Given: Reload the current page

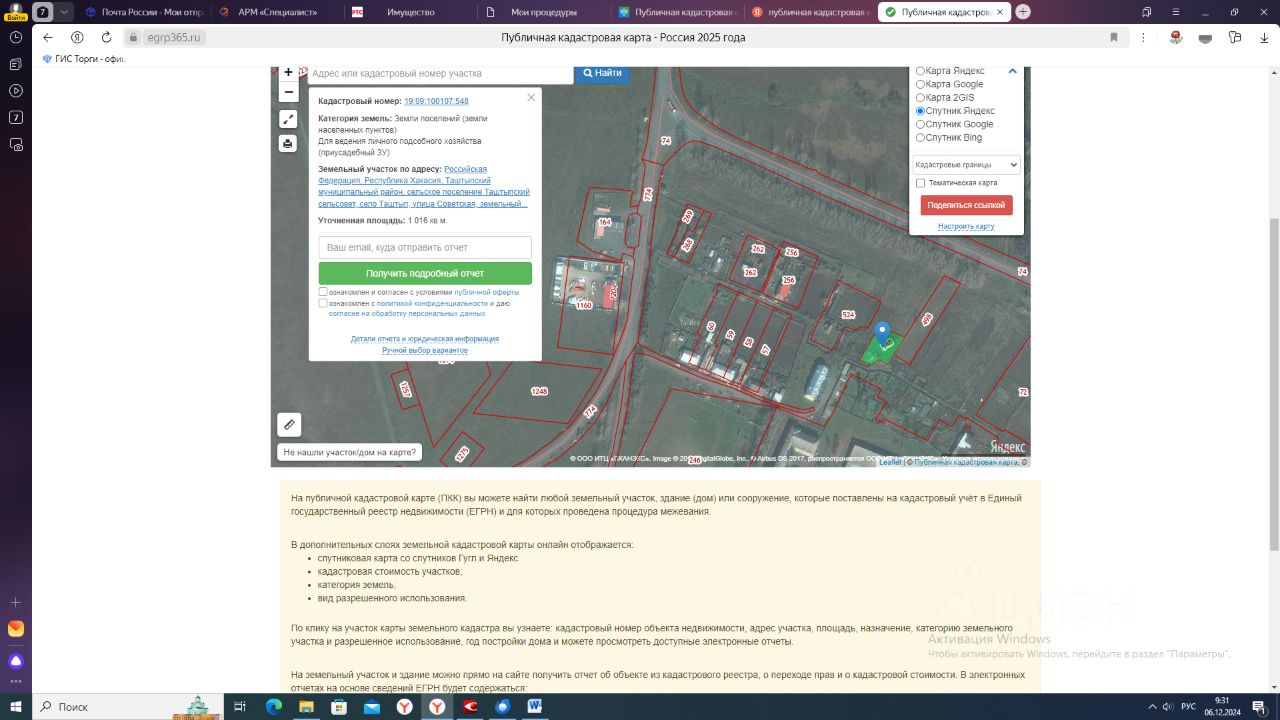Looking at the screenshot, I should (107, 37).
